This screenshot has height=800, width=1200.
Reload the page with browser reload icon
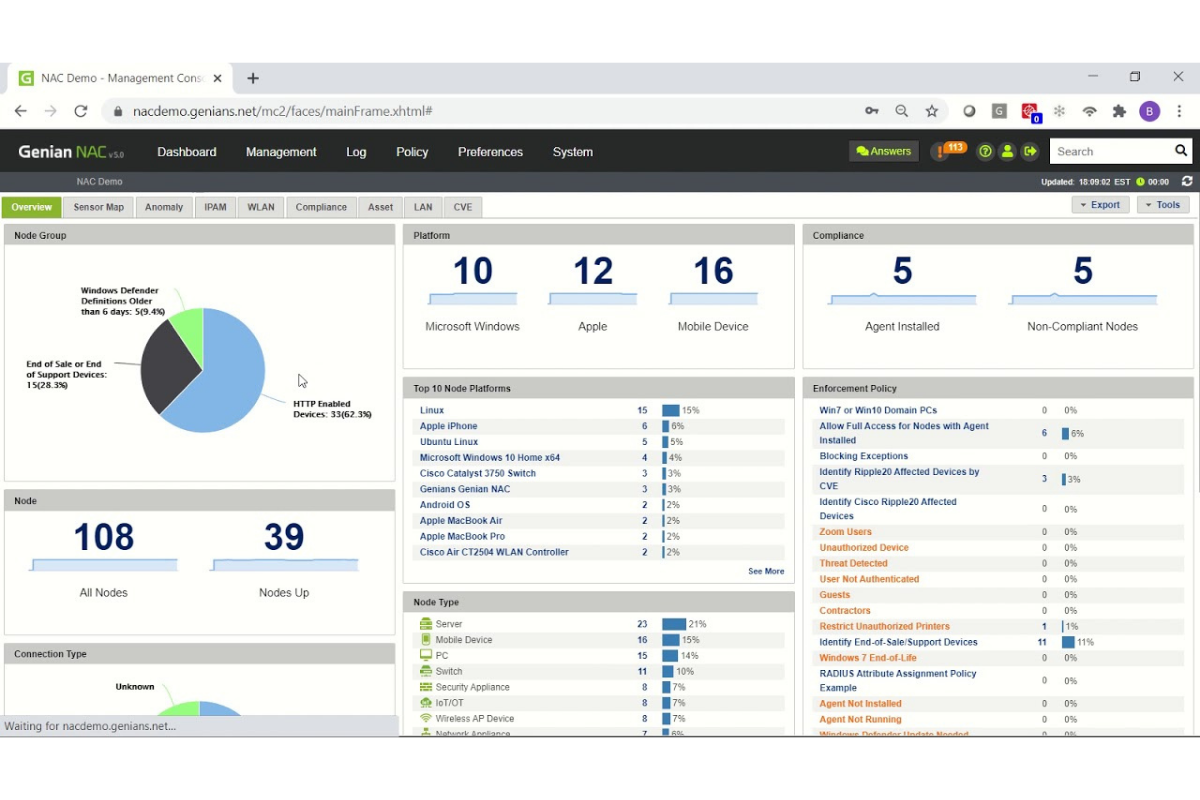81,111
